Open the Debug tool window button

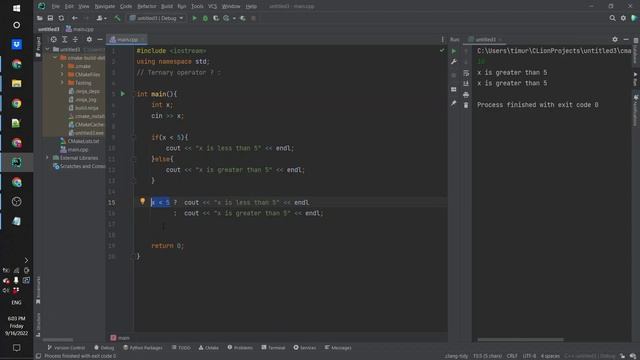104,348
